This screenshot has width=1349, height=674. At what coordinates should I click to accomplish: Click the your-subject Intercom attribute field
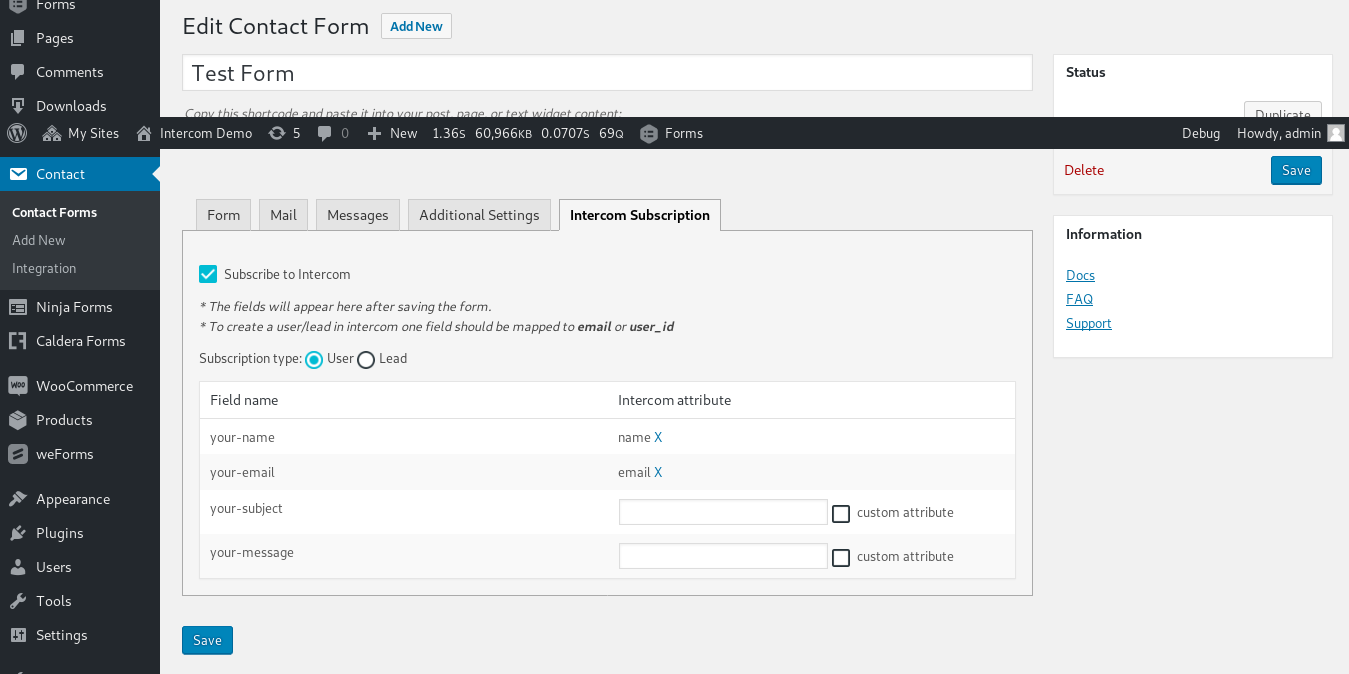pos(723,512)
